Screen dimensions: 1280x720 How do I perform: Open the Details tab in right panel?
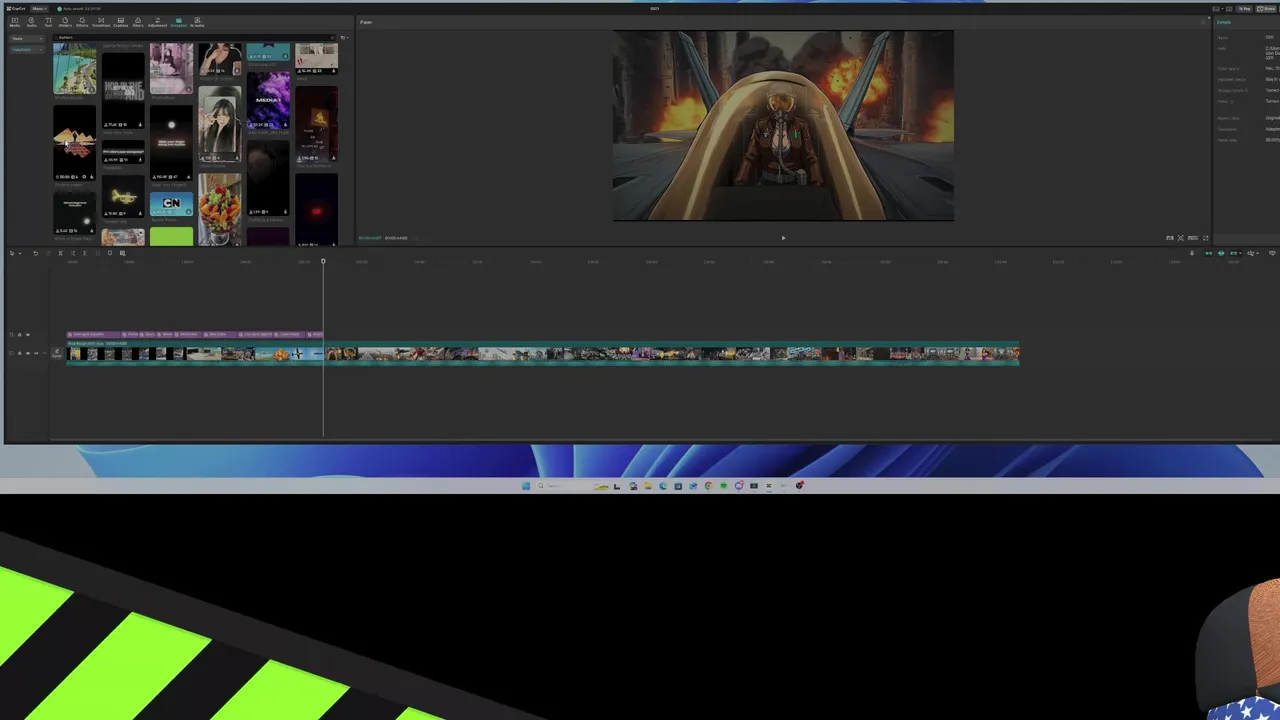[x=1224, y=22]
